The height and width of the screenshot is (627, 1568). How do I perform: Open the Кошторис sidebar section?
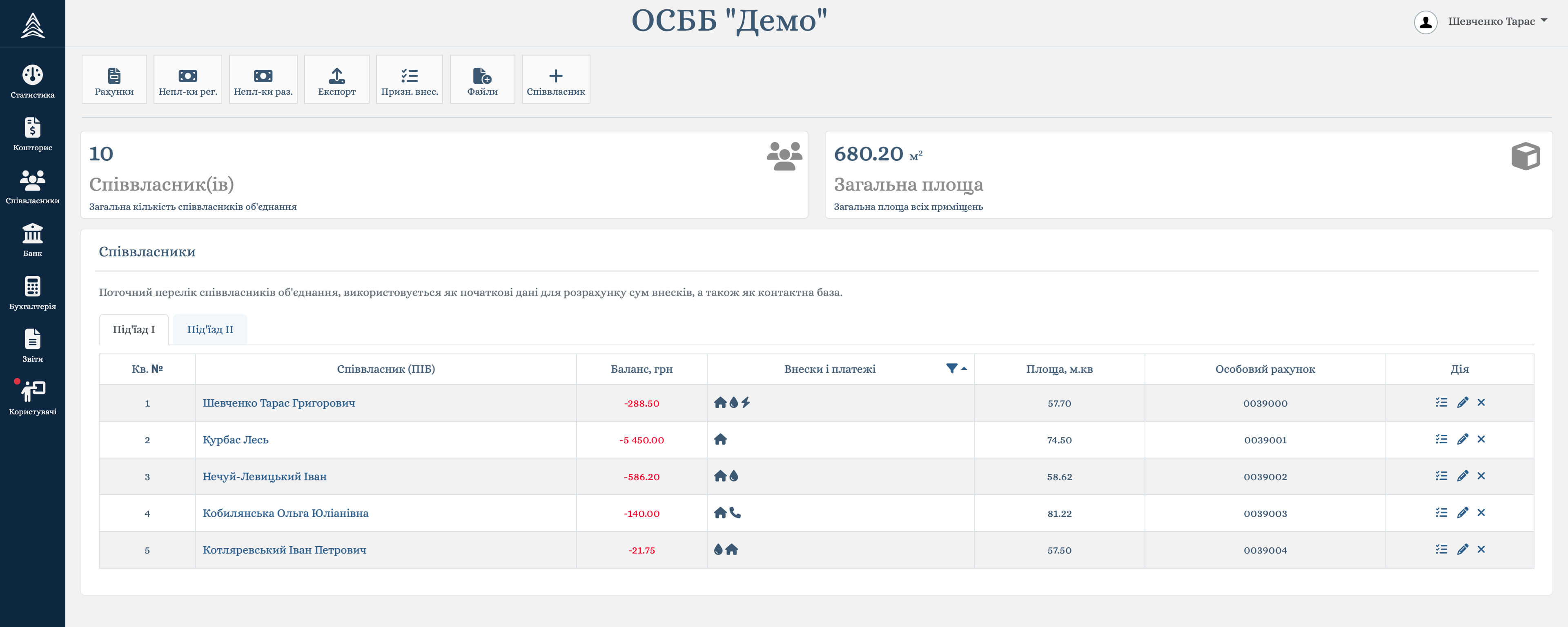pyautogui.click(x=32, y=135)
